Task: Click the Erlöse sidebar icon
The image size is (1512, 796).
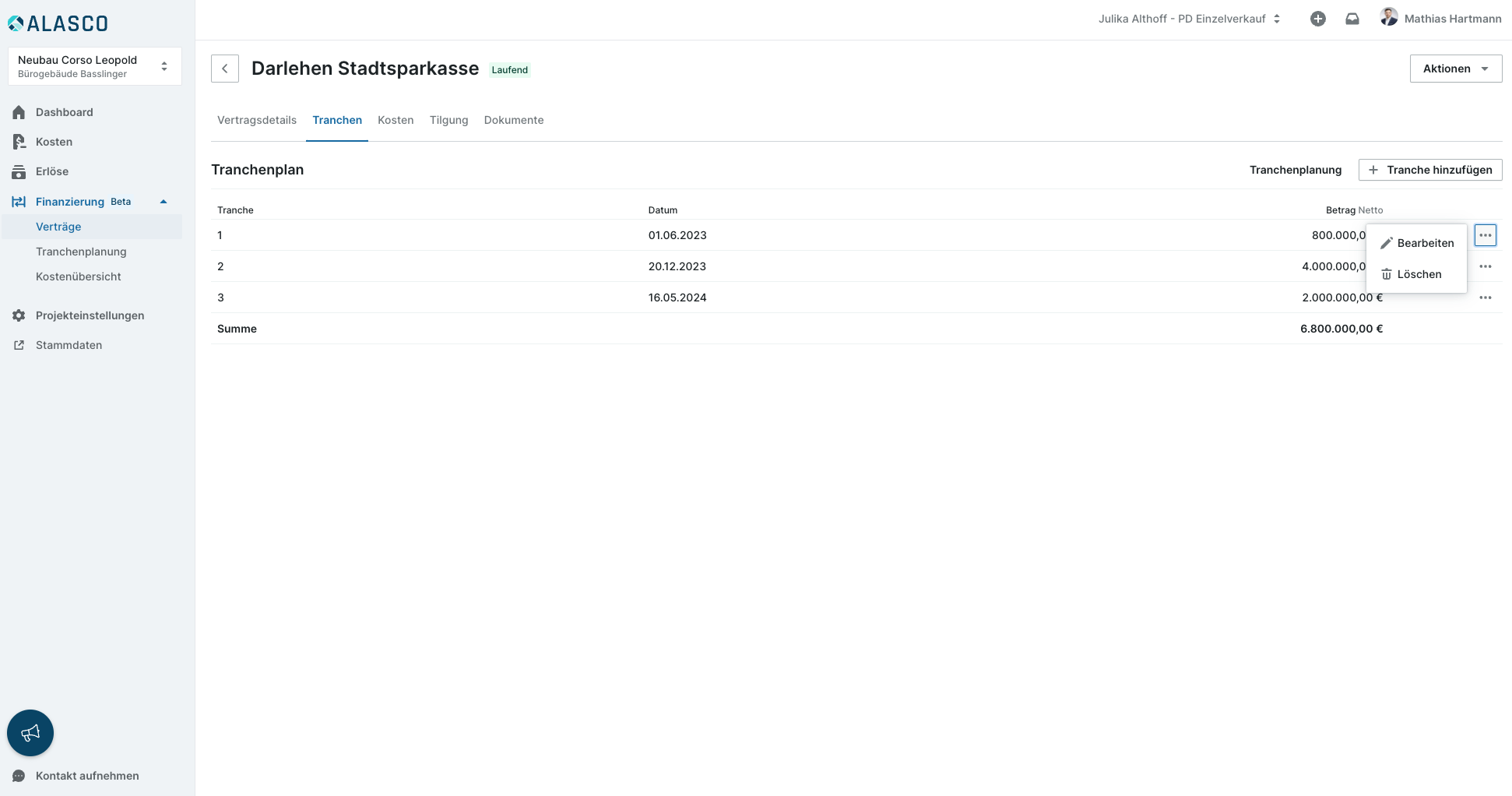Action: click(19, 171)
